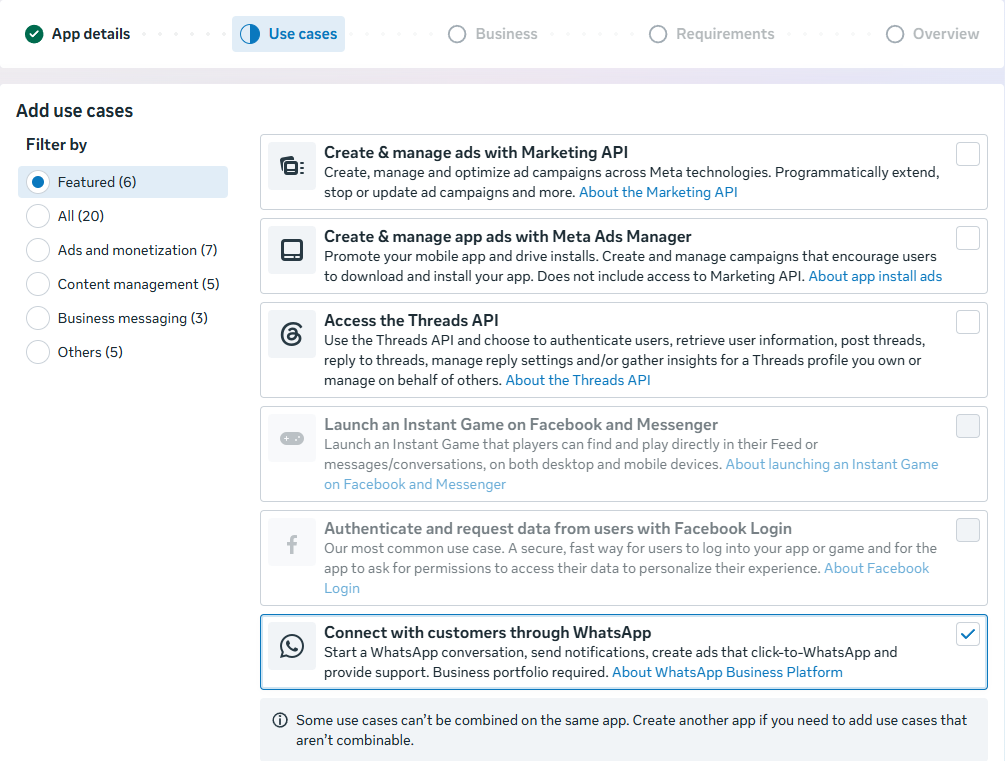1005x761 pixels.
Task: Open the About the Marketing API link
Action: click(x=658, y=192)
